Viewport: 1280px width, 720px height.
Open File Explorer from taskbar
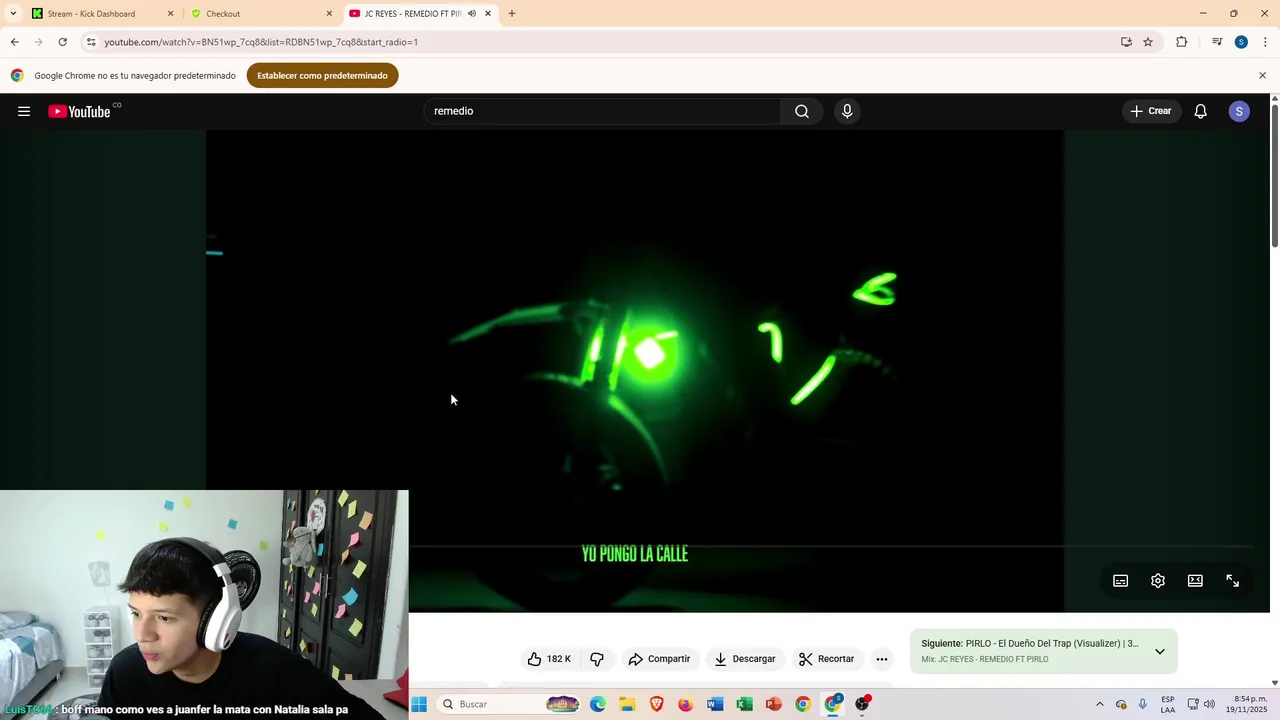click(627, 704)
